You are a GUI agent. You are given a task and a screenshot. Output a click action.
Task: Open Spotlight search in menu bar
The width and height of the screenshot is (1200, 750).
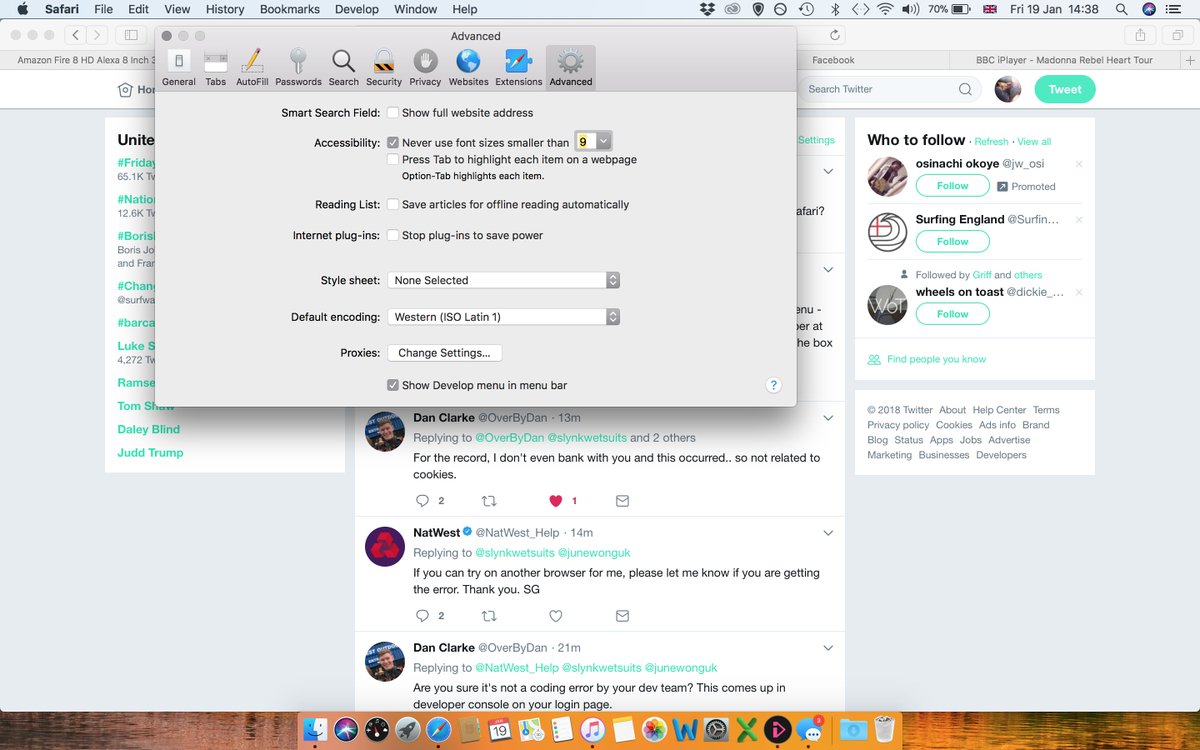coord(1122,9)
